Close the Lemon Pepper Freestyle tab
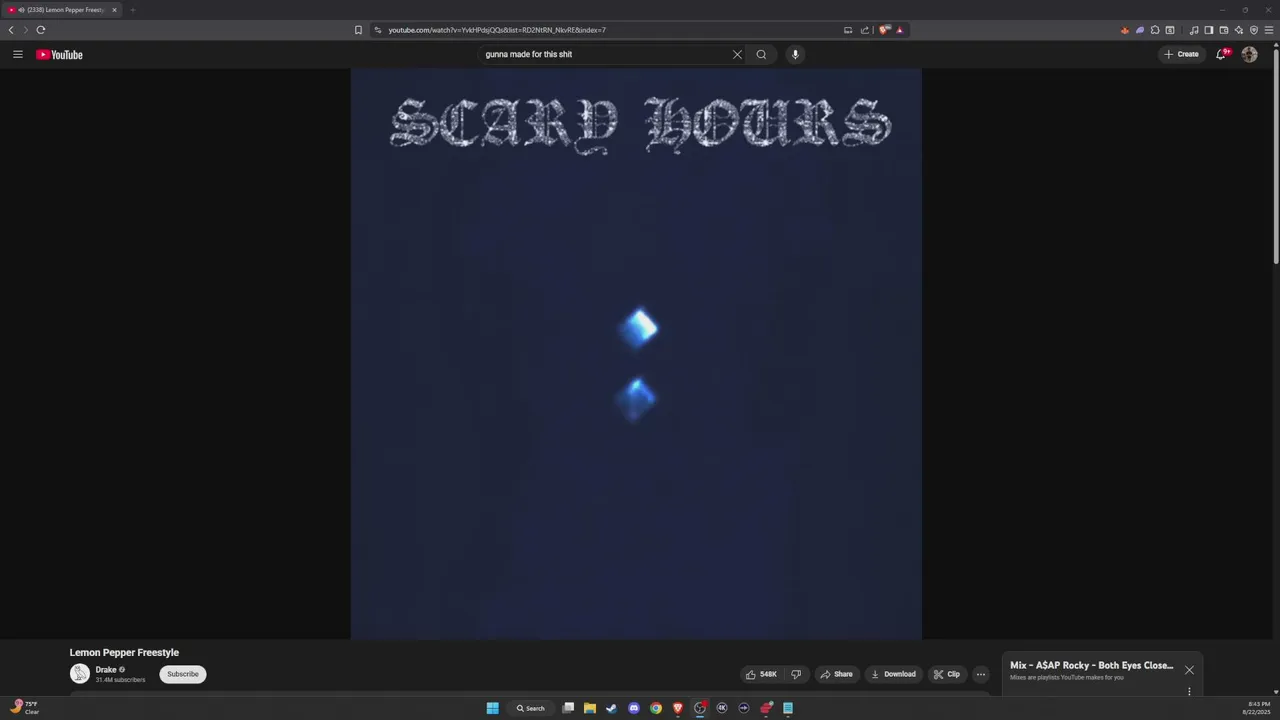 coord(114,10)
